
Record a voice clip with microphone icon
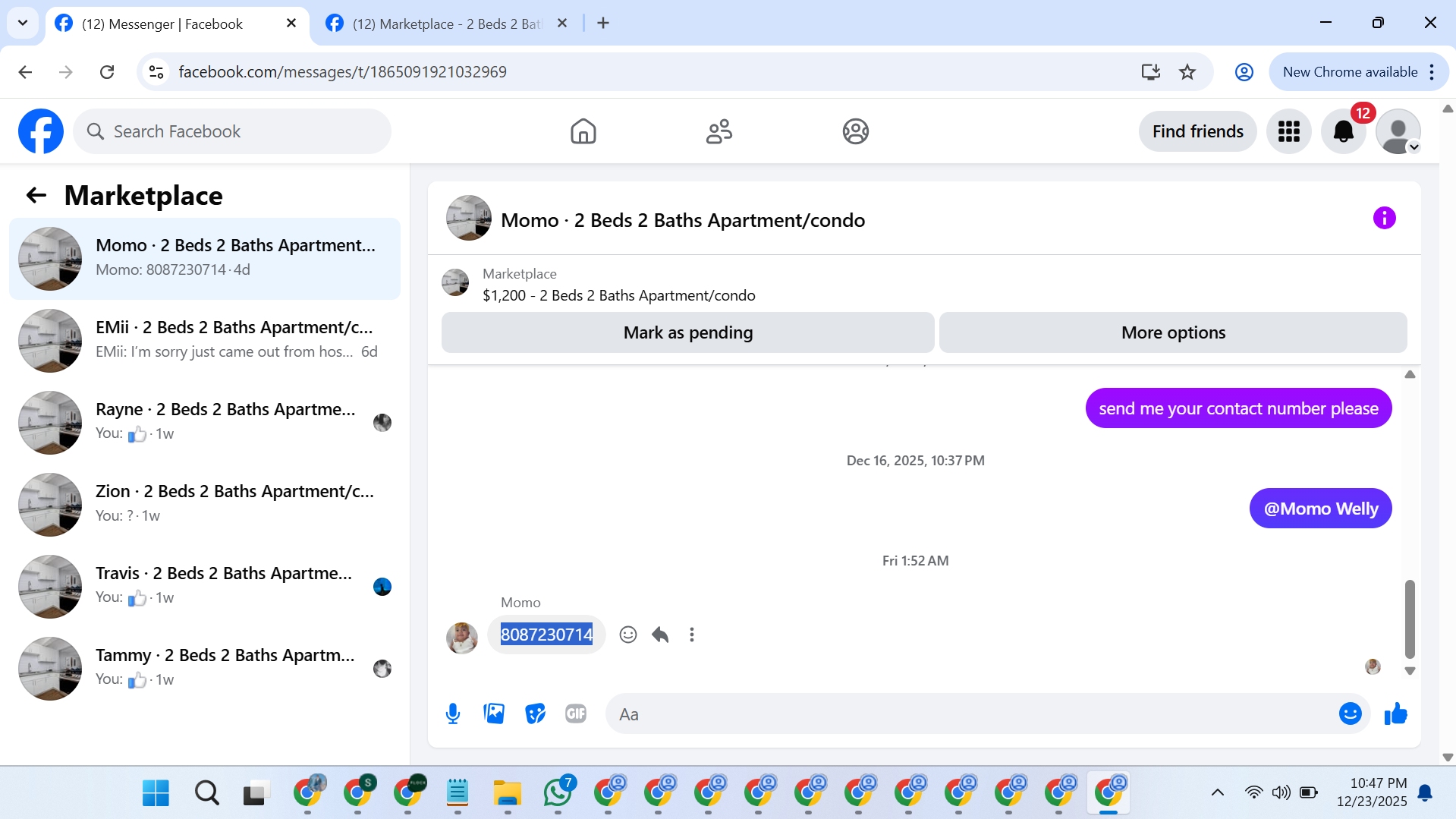pos(453,713)
